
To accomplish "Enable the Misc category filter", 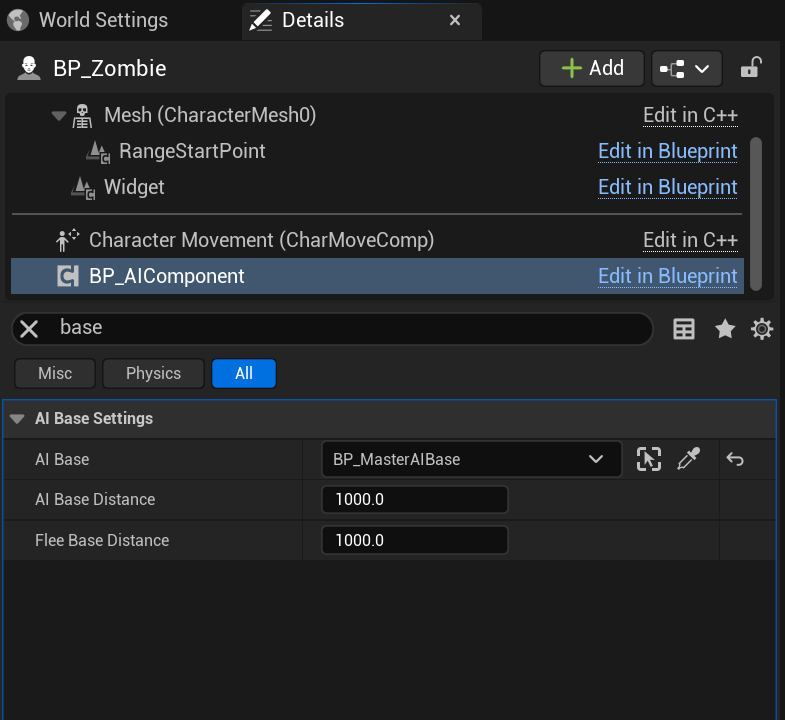I will pyautogui.click(x=55, y=373).
